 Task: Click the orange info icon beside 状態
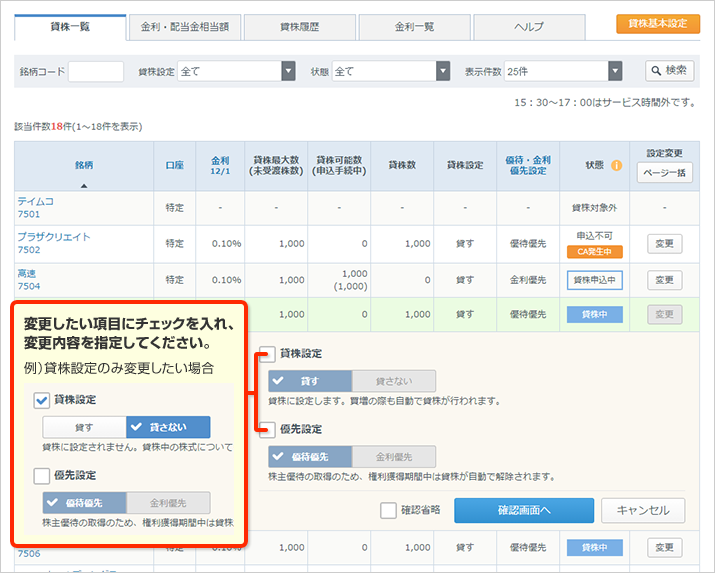tap(617, 165)
